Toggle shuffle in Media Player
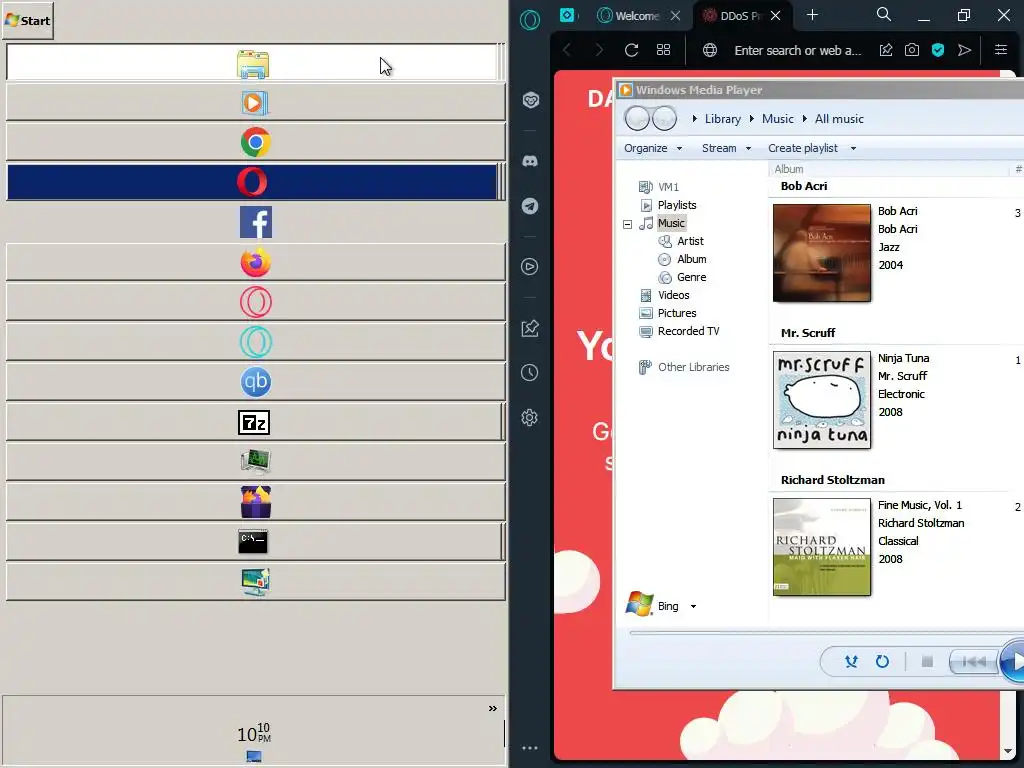Image resolution: width=1024 pixels, height=768 pixels. point(851,662)
